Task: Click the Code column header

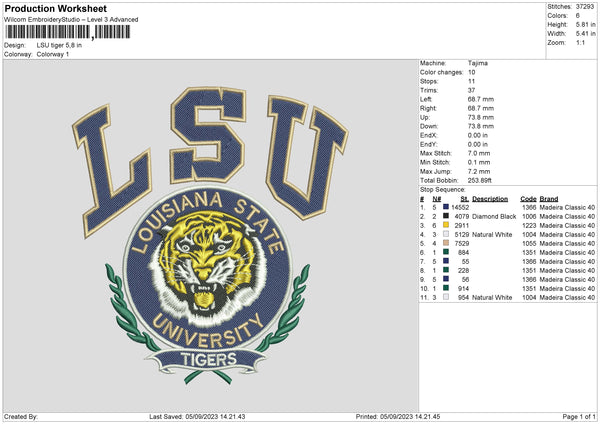Action: point(528,199)
